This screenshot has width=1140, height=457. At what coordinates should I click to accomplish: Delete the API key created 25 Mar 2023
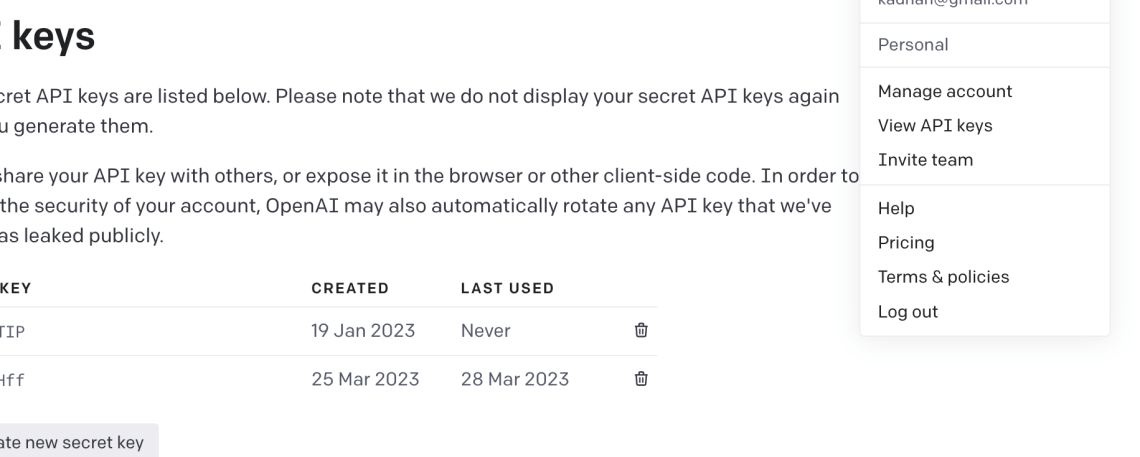[x=641, y=379]
